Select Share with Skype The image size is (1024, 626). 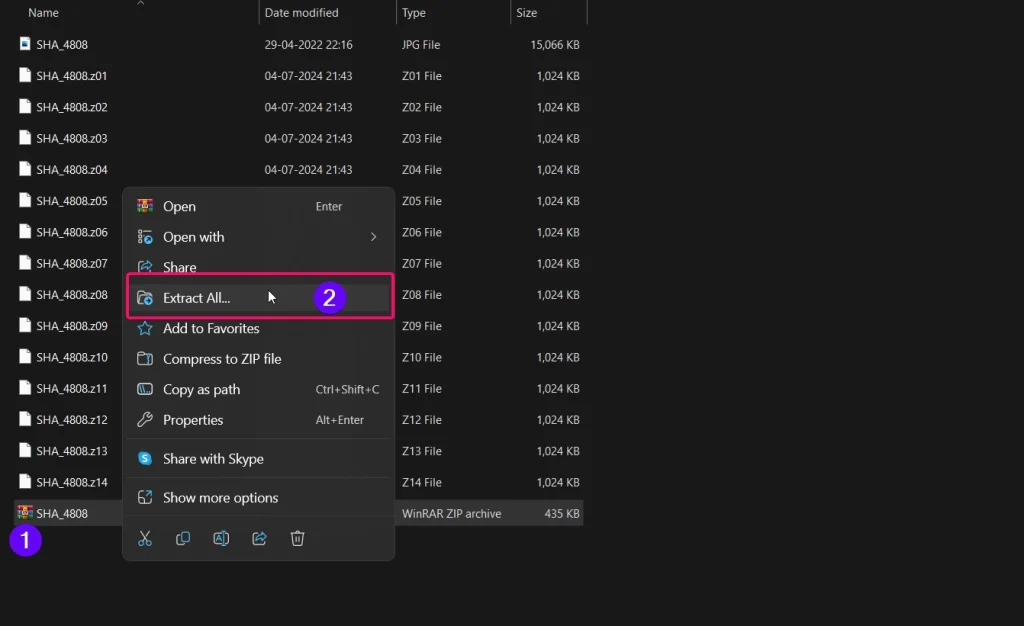point(259,459)
